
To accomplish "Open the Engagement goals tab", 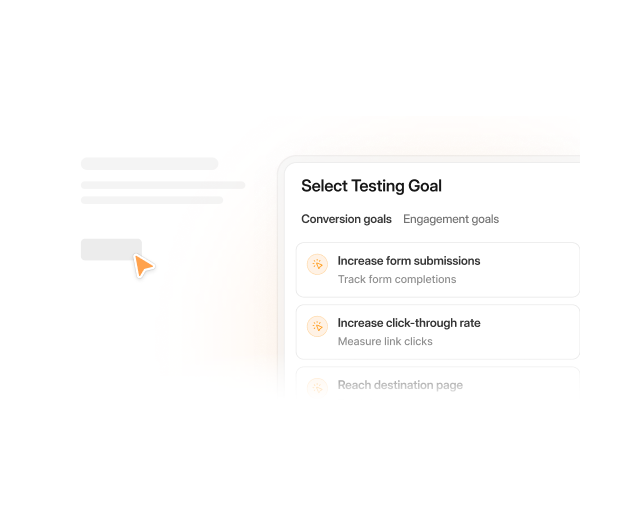I will point(450,219).
